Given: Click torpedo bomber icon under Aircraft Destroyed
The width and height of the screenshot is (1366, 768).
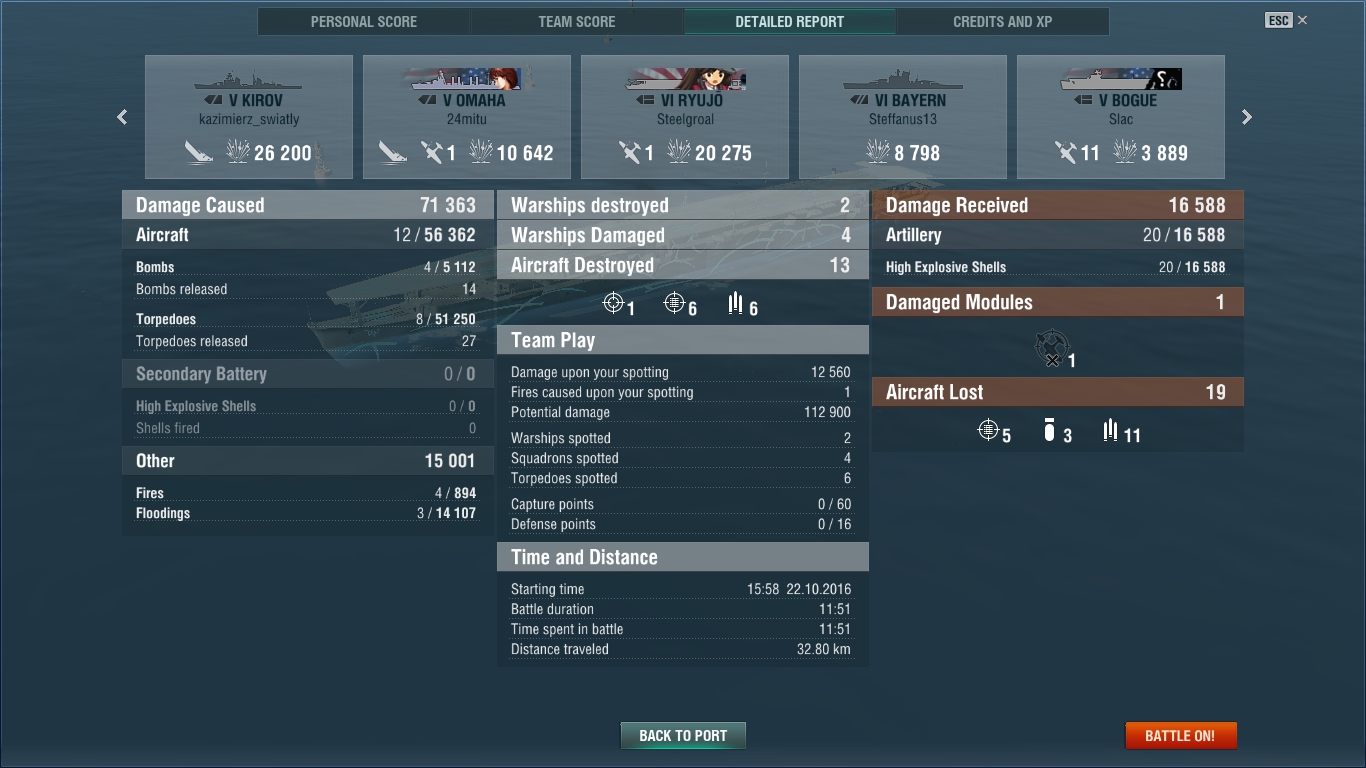Looking at the screenshot, I should point(736,303).
